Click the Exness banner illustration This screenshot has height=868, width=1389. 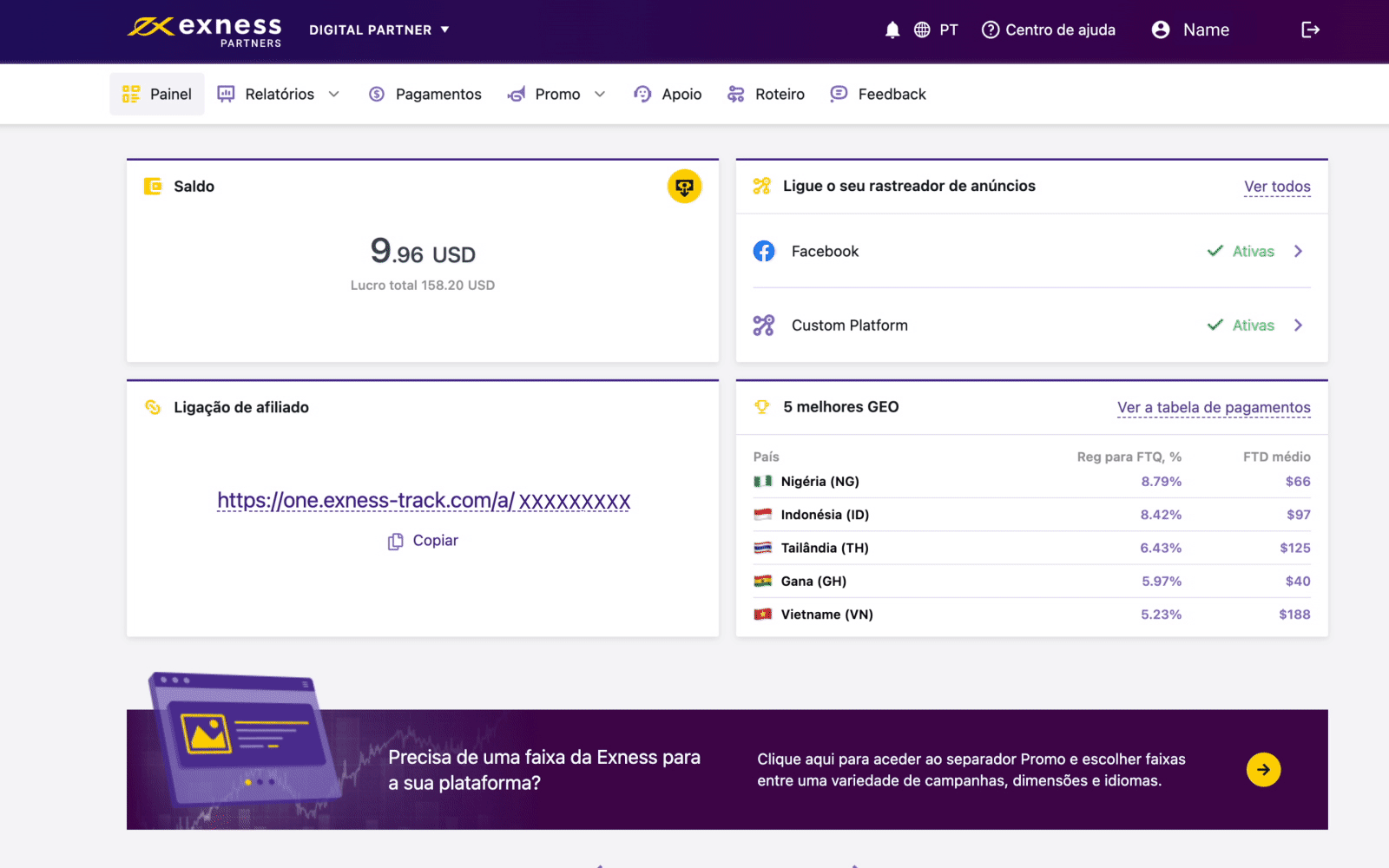(246, 740)
